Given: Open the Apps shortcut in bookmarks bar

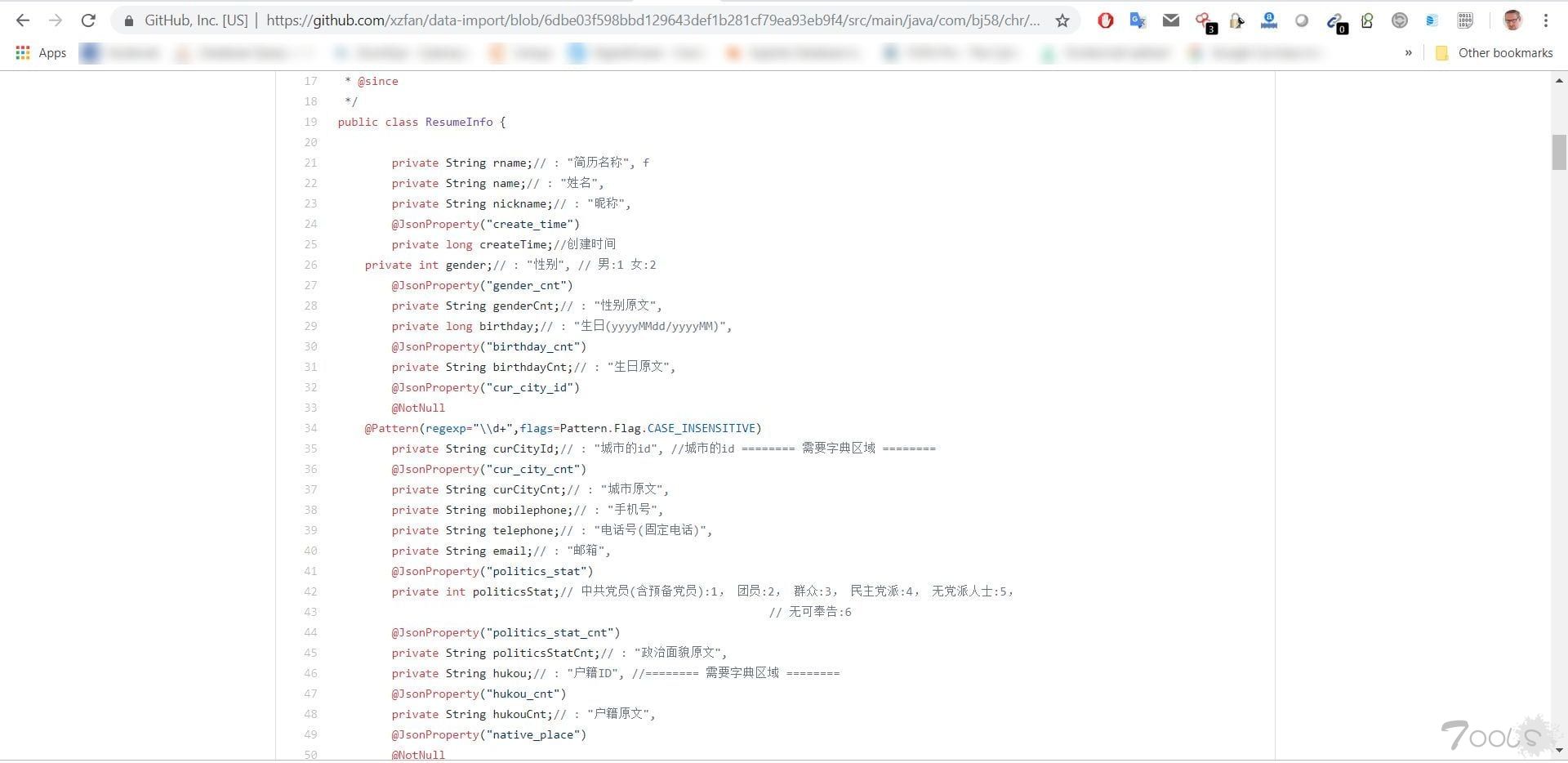Looking at the screenshot, I should pyautogui.click(x=41, y=53).
